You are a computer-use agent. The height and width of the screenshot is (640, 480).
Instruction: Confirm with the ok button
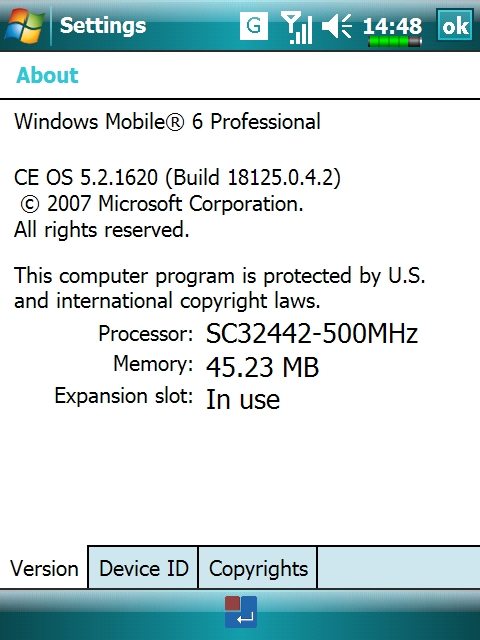tap(455, 25)
